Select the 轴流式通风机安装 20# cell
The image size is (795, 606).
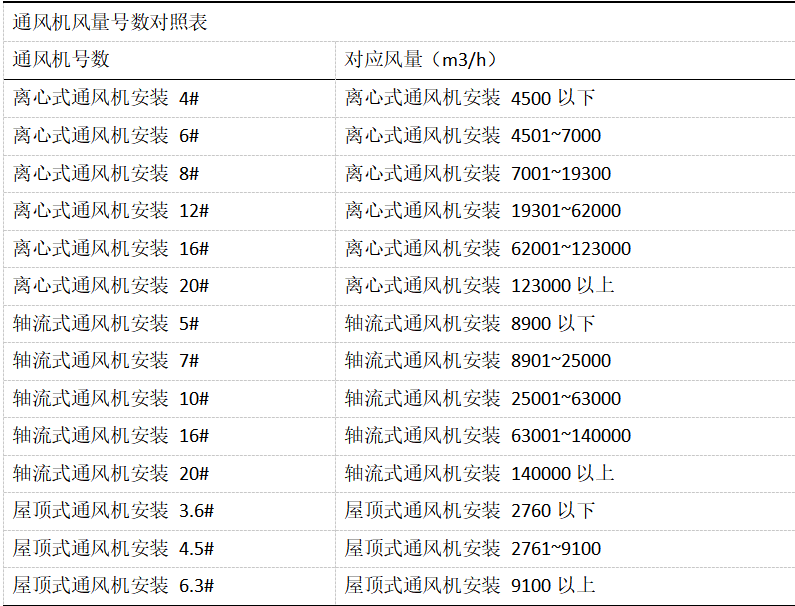tap(111, 474)
